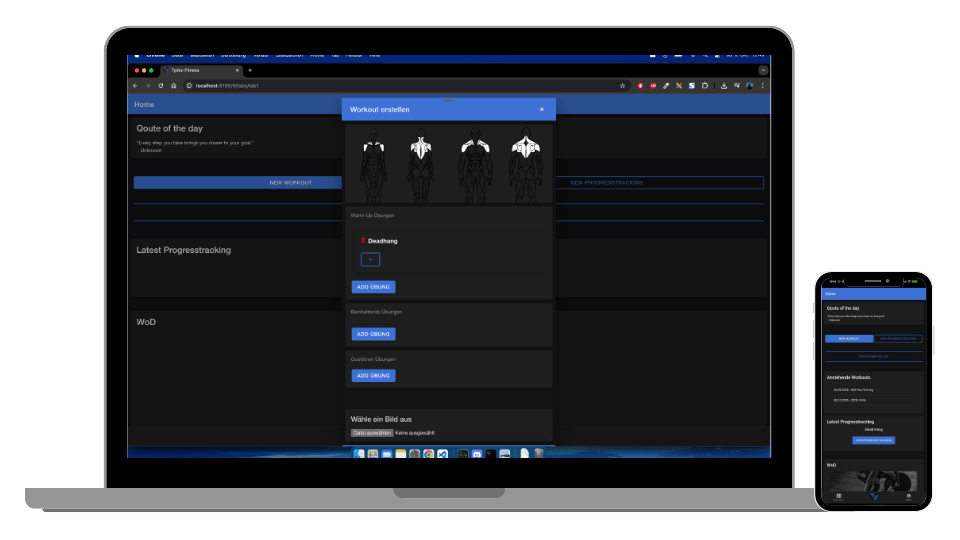
Task: Click the plus button below Deadhang
Action: pos(370,260)
